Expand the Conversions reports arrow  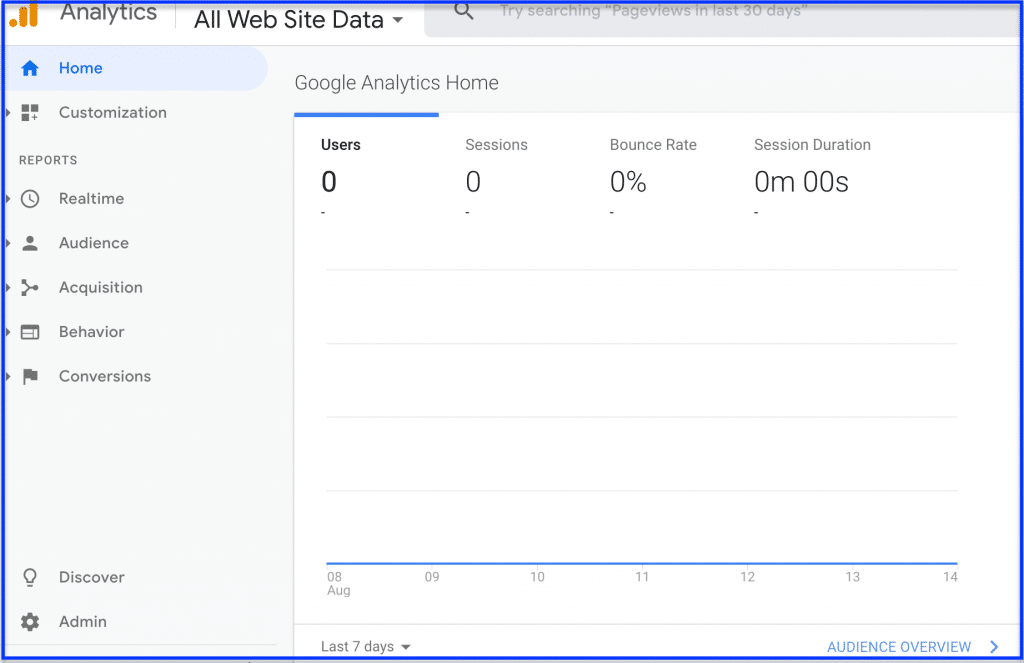[8, 376]
